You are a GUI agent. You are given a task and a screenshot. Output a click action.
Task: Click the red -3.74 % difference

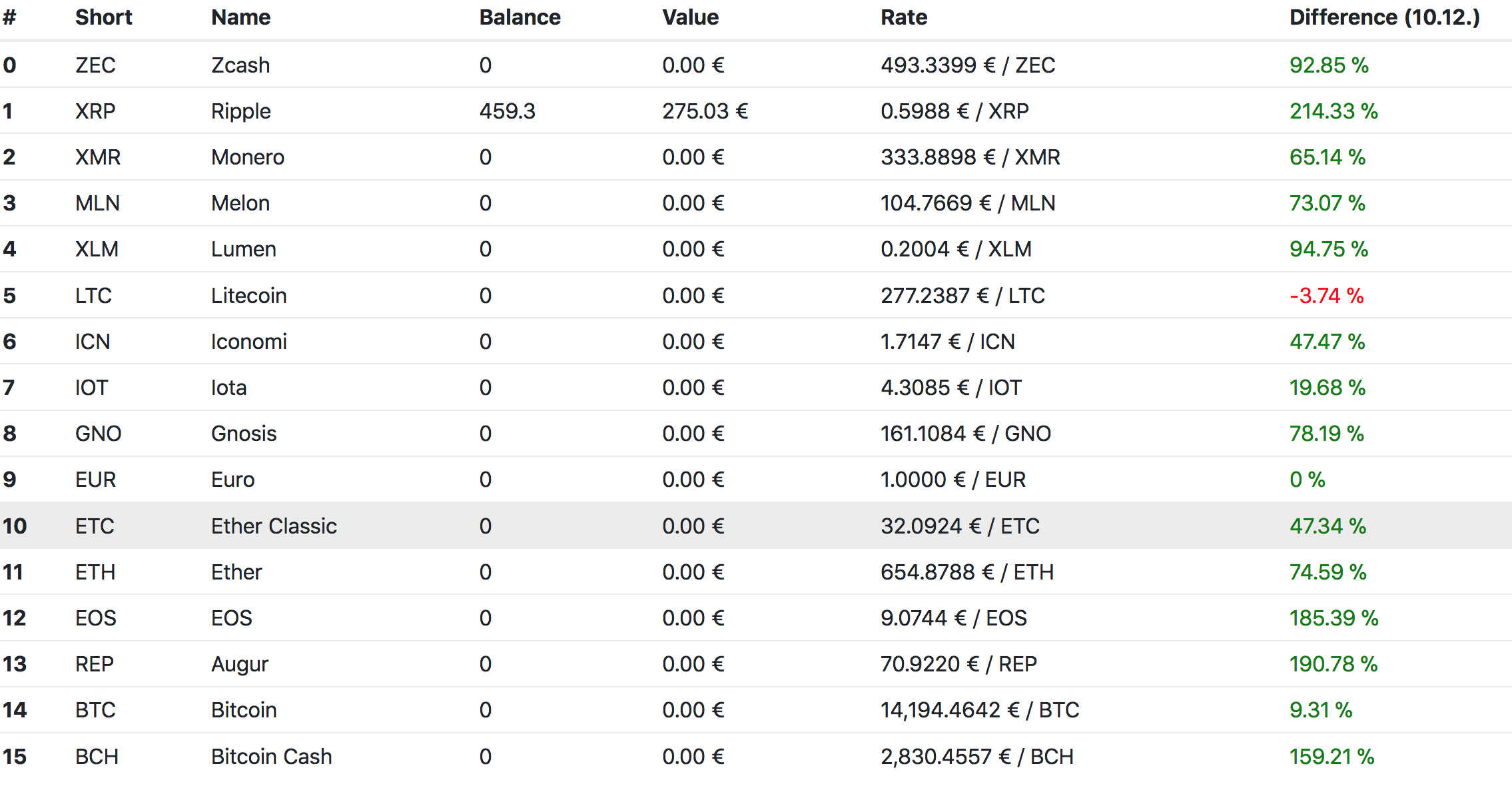(1327, 296)
